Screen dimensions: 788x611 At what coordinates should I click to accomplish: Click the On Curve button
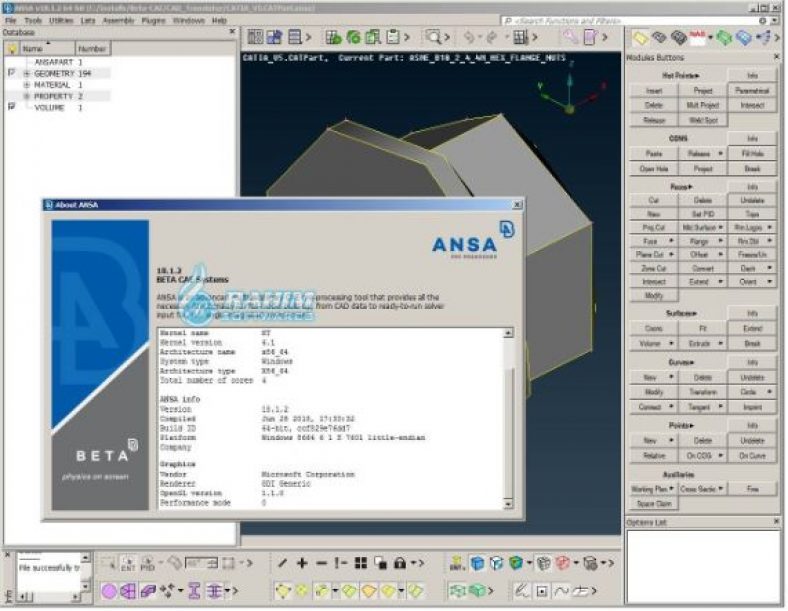pyautogui.click(x=752, y=456)
